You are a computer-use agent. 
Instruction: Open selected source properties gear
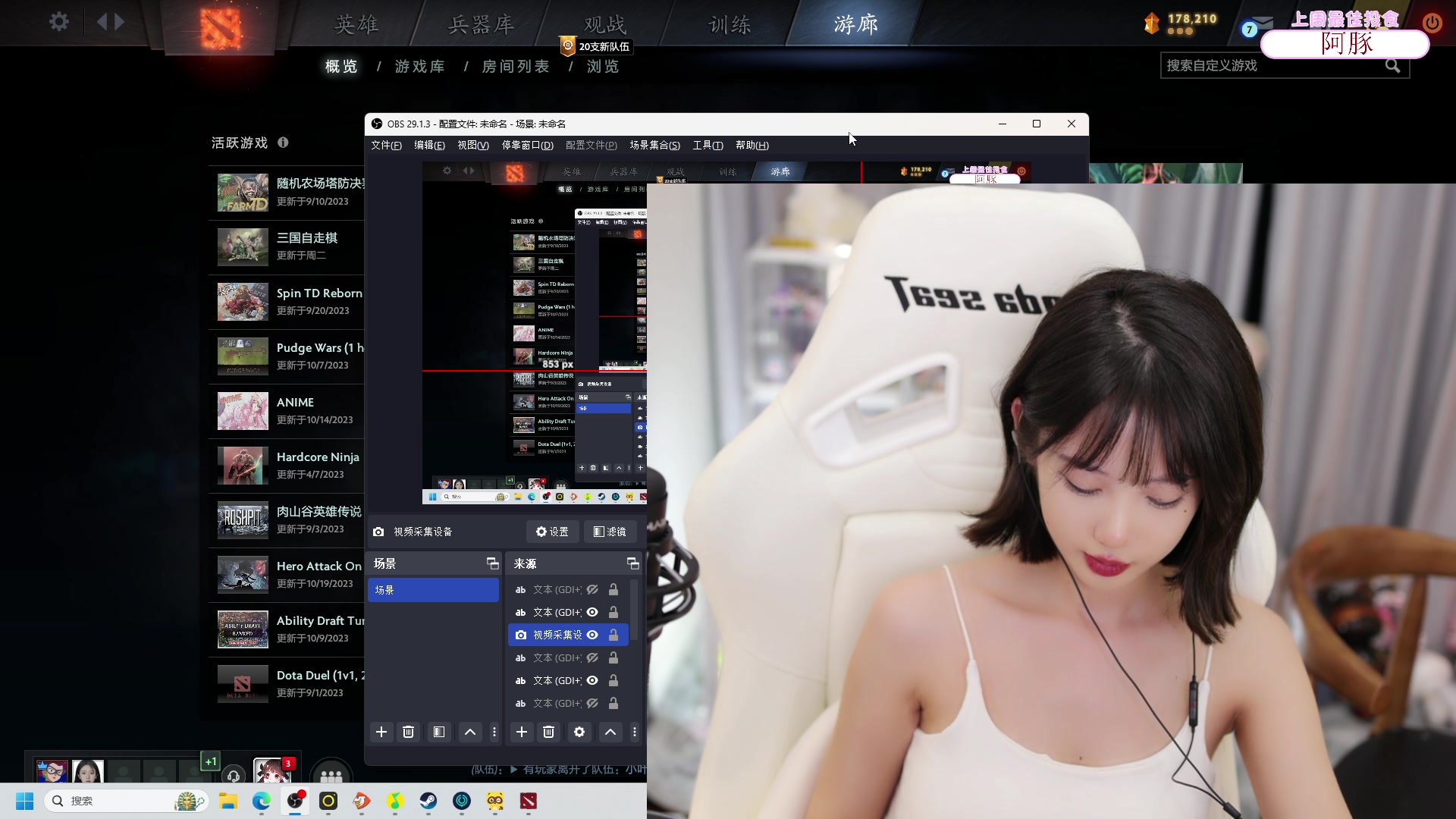[x=579, y=732]
